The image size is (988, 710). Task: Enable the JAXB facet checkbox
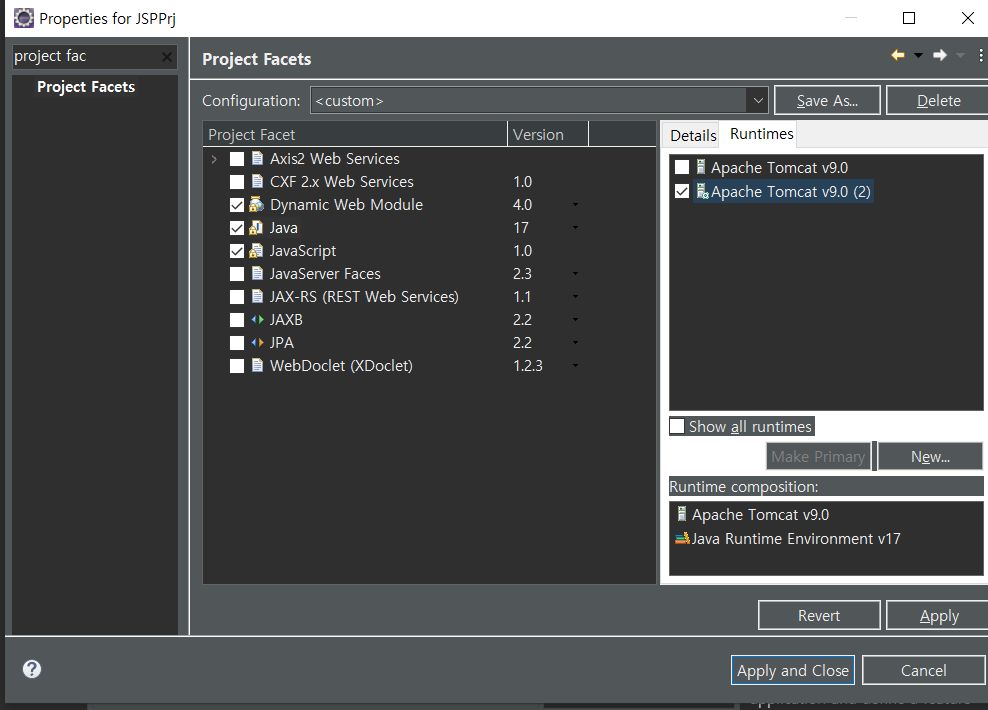[237, 320]
